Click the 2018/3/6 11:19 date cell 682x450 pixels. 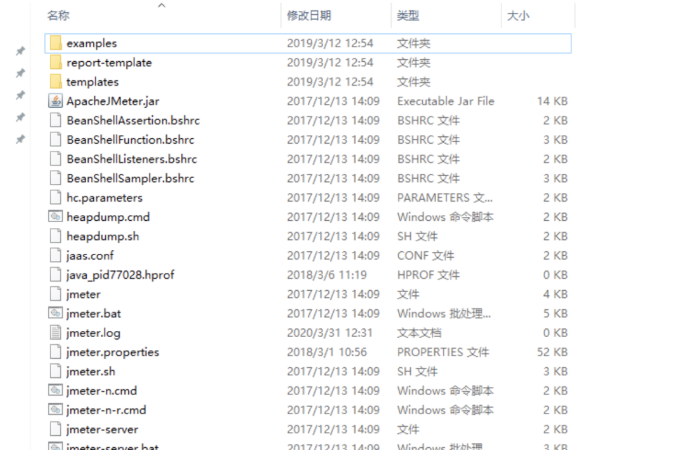coord(327,275)
